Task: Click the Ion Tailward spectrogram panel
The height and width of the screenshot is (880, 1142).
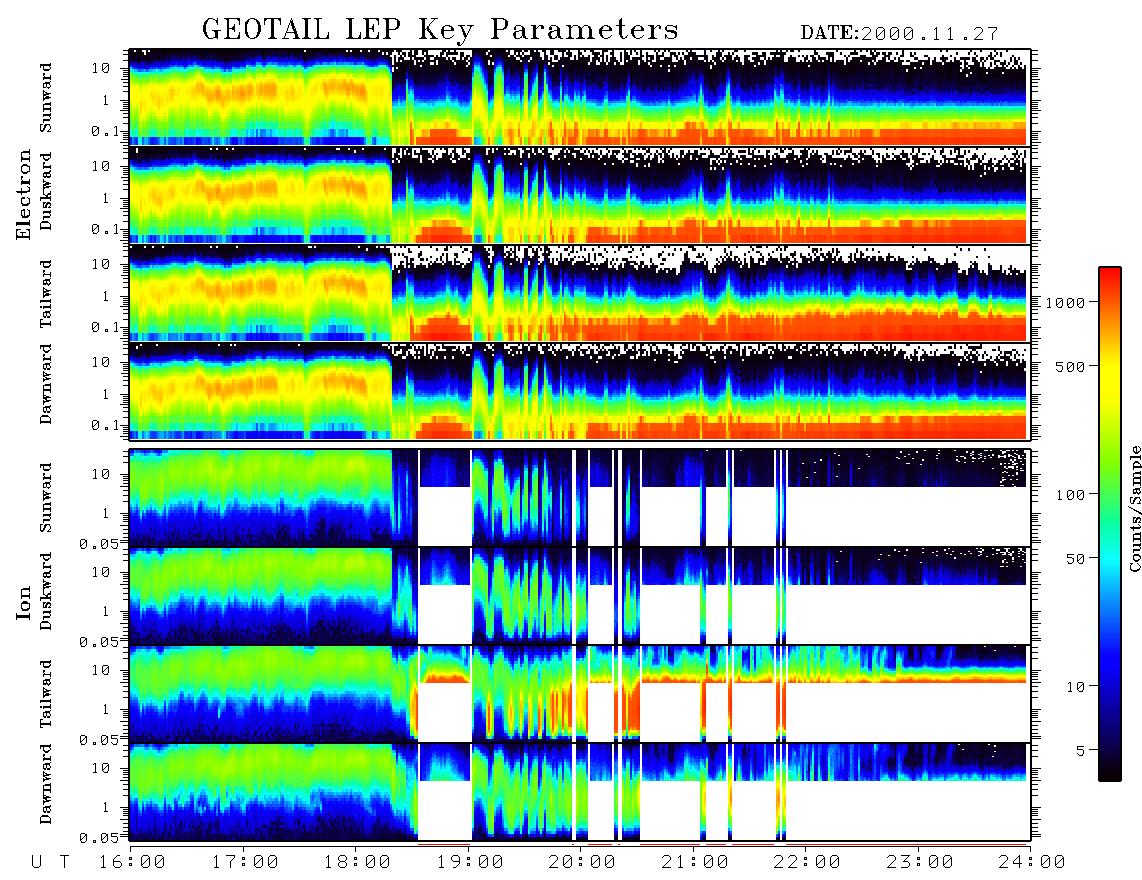Action: 580,694
